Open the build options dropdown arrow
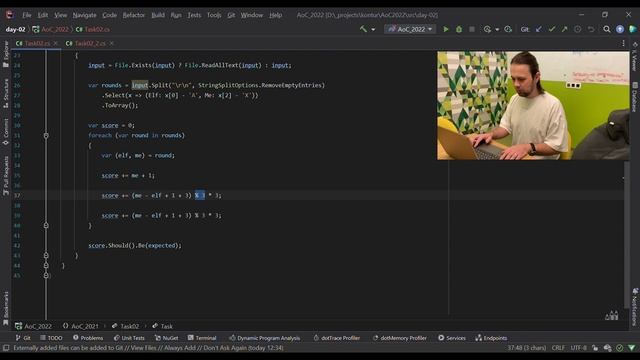This screenshot has width=640, height=360. pyautogui.click(x=373, y=29)
